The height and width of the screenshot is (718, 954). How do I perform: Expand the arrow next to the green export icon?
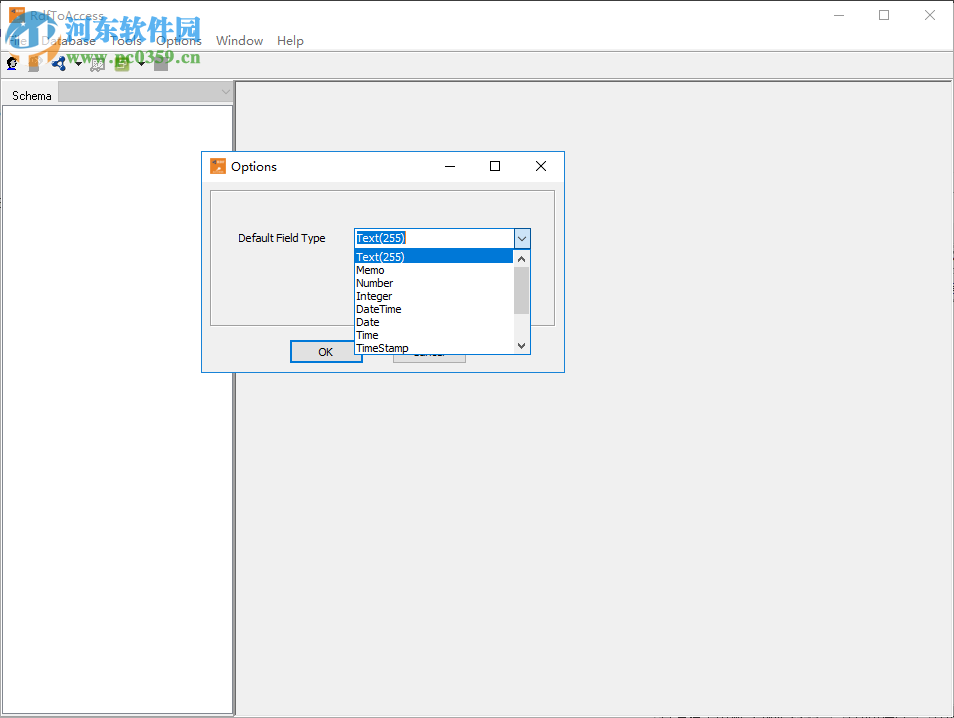click(140, 63)
